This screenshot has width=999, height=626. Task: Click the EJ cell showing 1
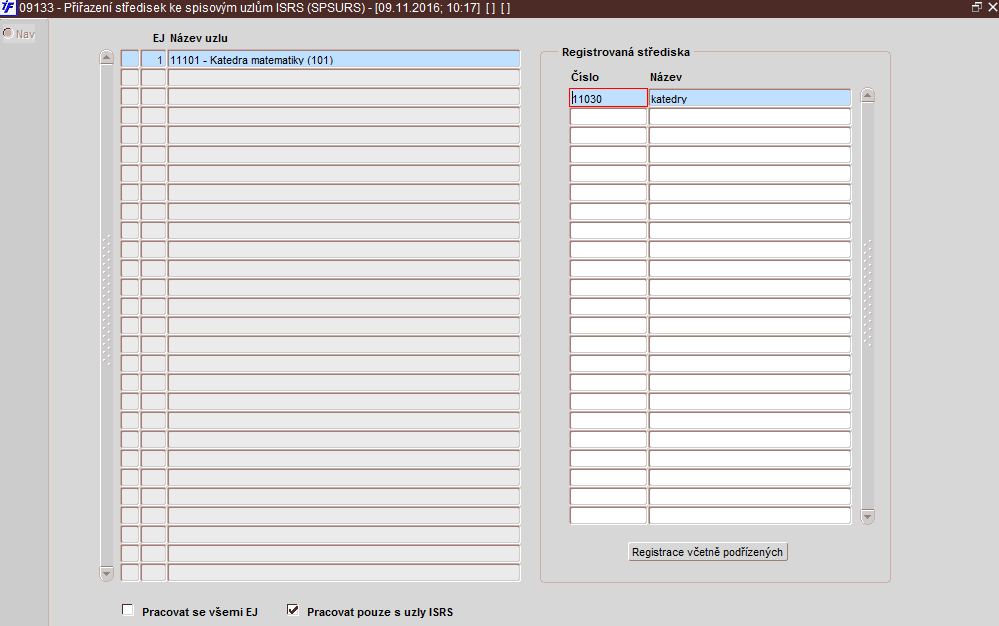coord(154,59)
